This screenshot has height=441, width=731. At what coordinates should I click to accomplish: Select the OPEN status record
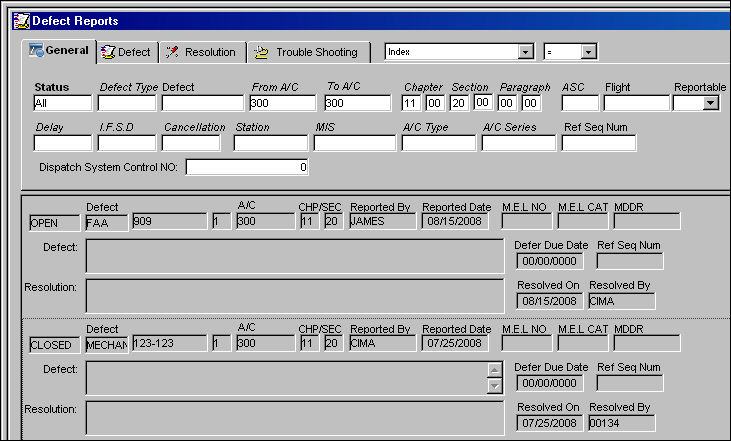click(55, 223)
